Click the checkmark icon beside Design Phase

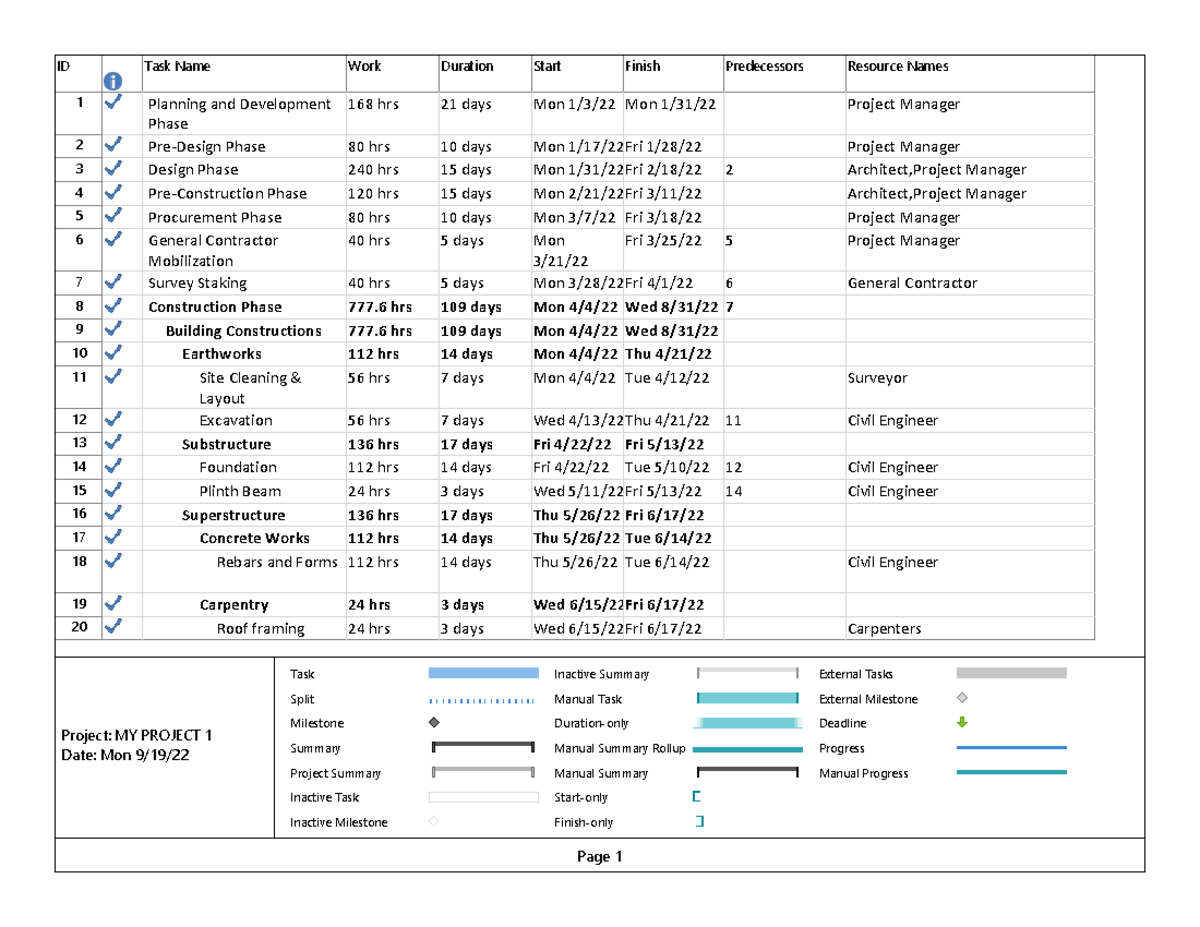pos(113,168)
